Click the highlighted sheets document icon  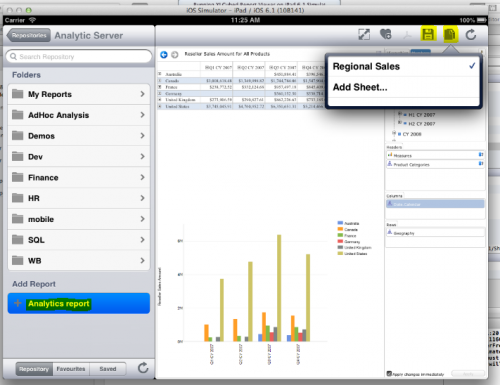(450, 34)
